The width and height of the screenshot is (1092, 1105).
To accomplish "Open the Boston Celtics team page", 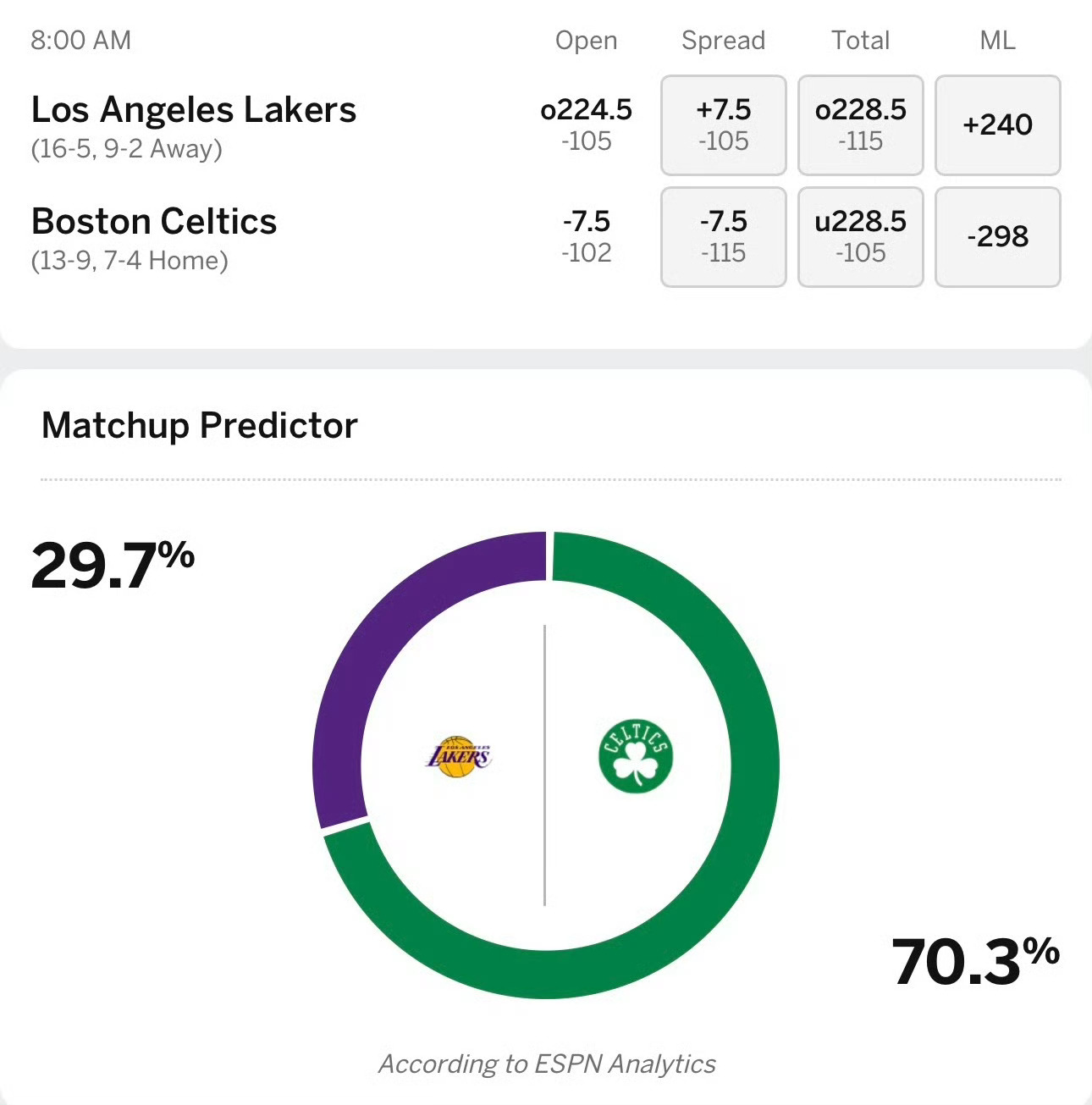I will click(154, 222).
